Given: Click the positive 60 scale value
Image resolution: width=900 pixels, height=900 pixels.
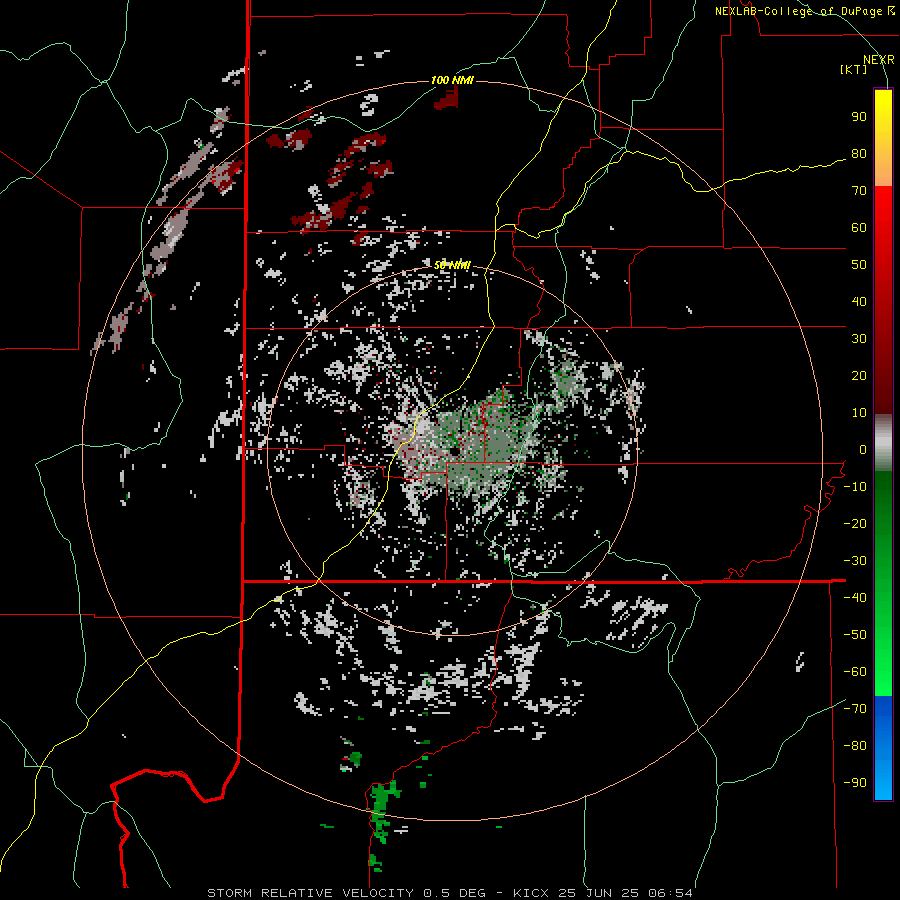Looking at the screenshot, I should tap(859, 227).
